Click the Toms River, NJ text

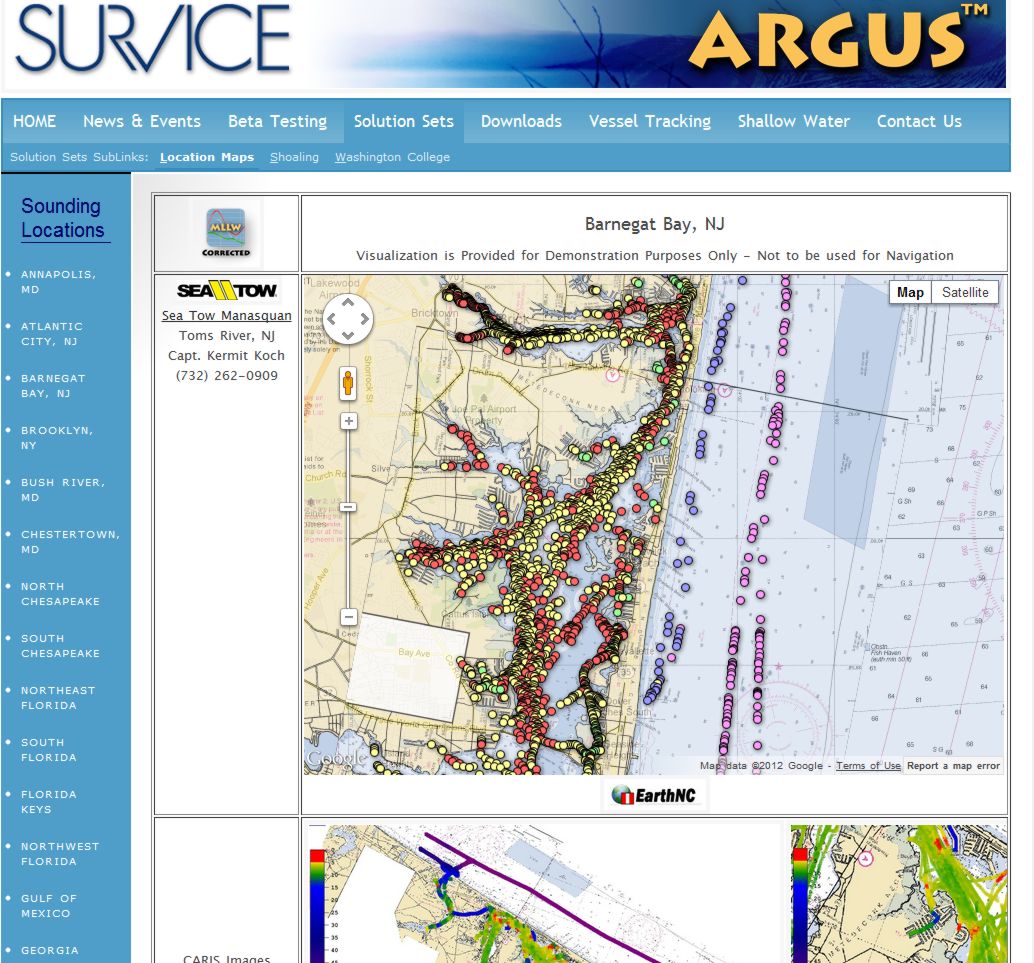tap(227, 336)
